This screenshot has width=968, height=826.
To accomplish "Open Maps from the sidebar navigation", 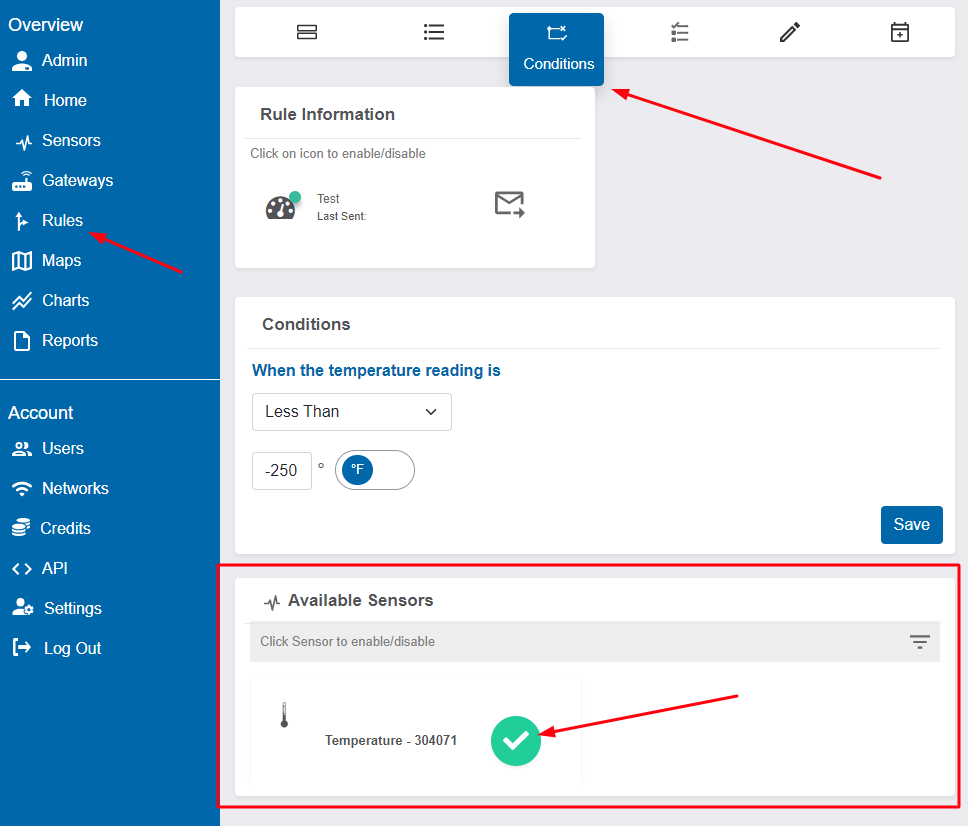I will 62,260.
